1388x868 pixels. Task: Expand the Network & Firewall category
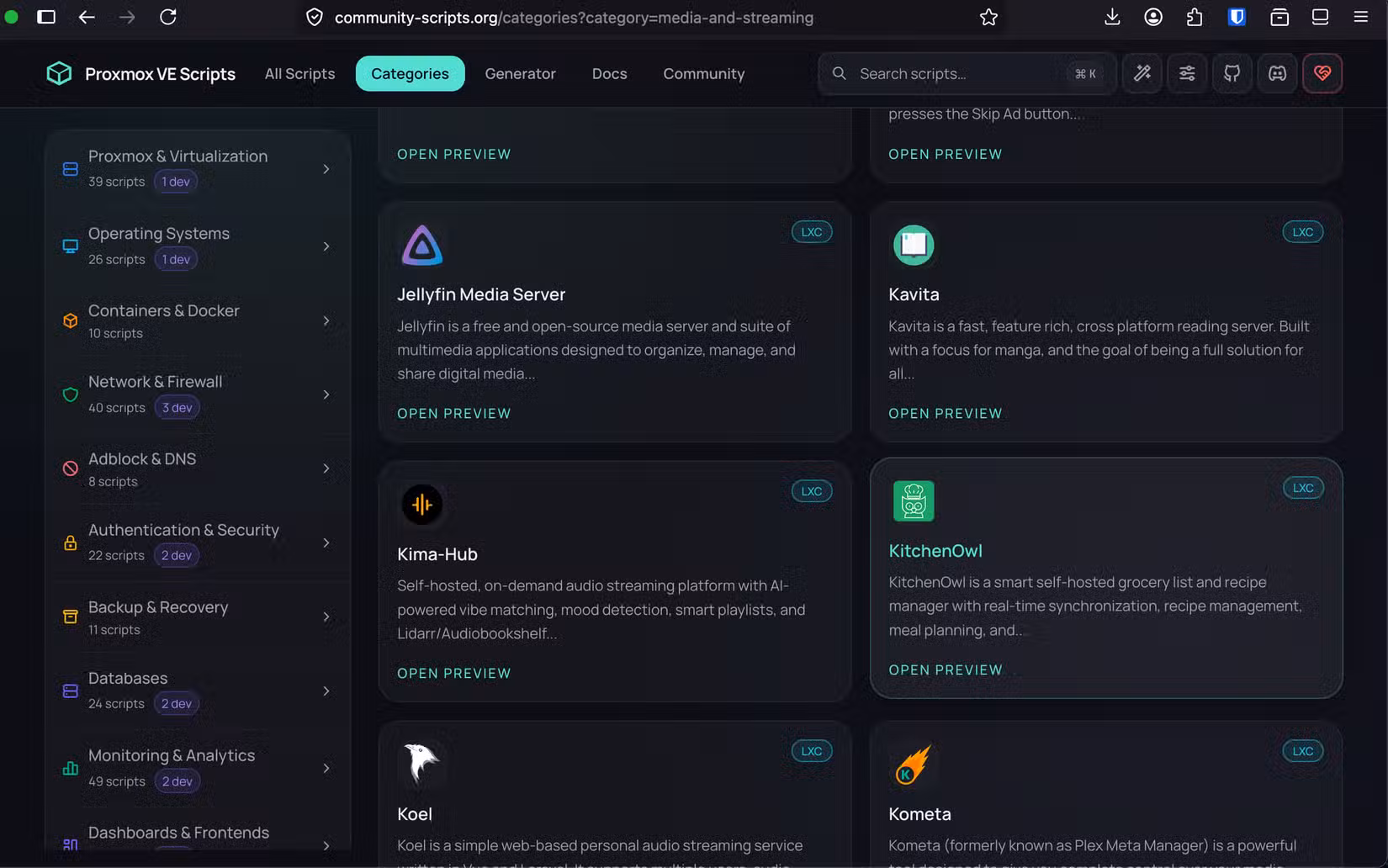tap(326, 394)
